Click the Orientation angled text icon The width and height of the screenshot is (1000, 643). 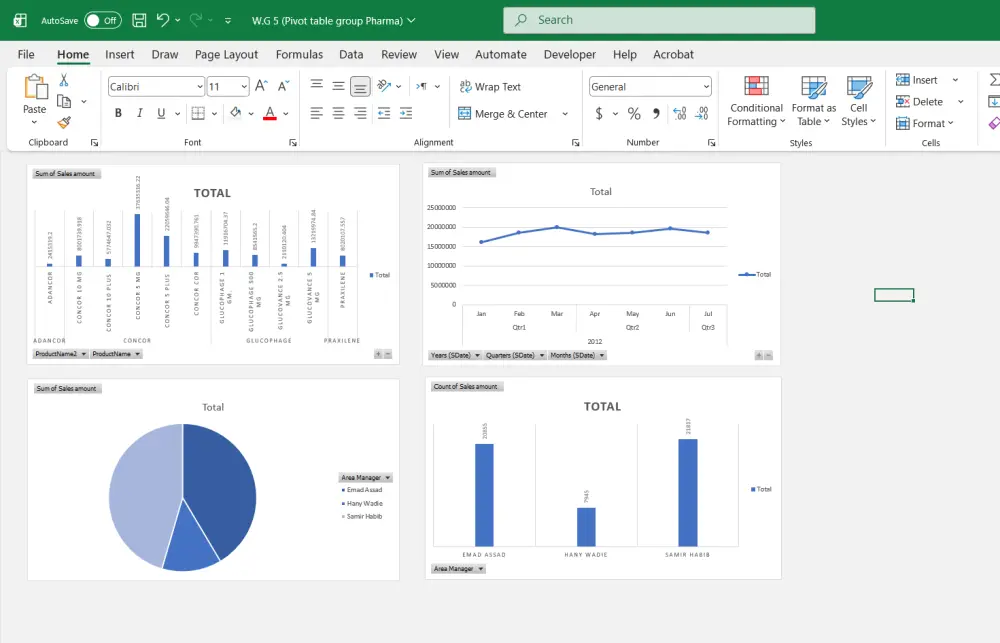pyautogui.click(x=383, y=85)
